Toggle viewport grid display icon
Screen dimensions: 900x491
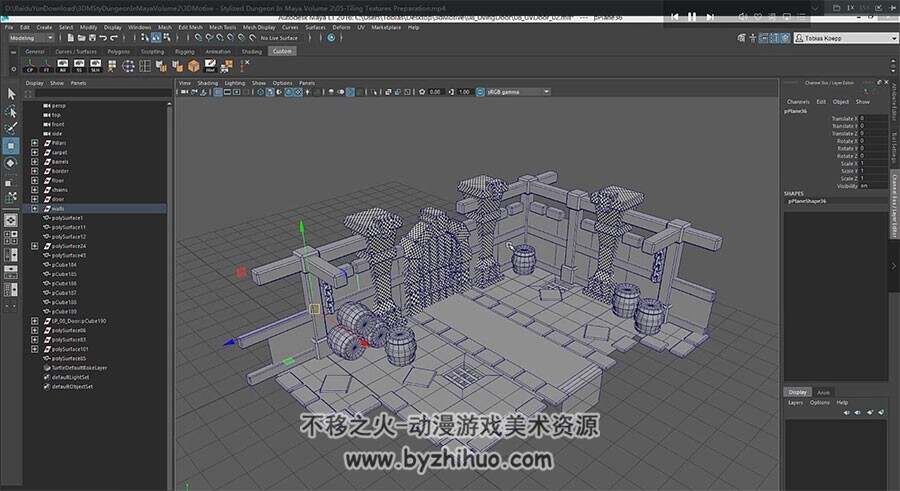(218, 92)
